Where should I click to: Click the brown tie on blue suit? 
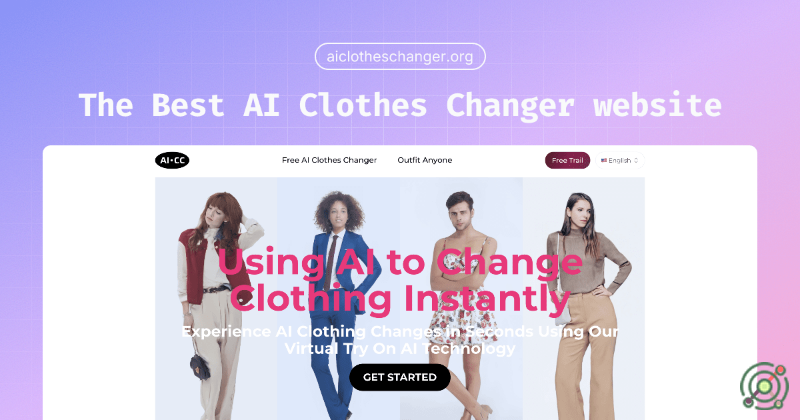click(331, 263)
